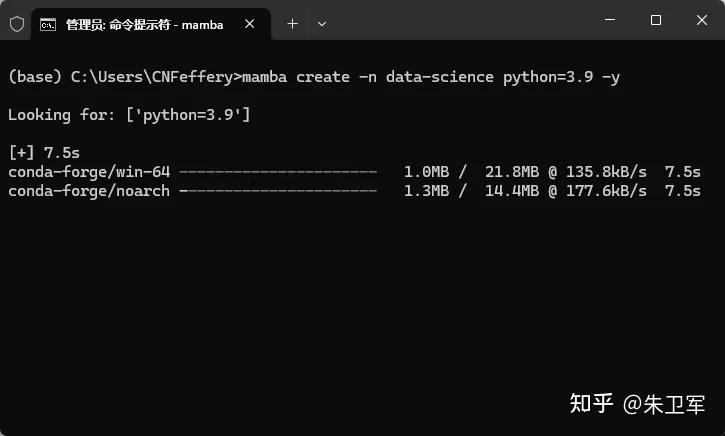Click the administrator shield icon
725x436 pixels.
tap(17, 23)
